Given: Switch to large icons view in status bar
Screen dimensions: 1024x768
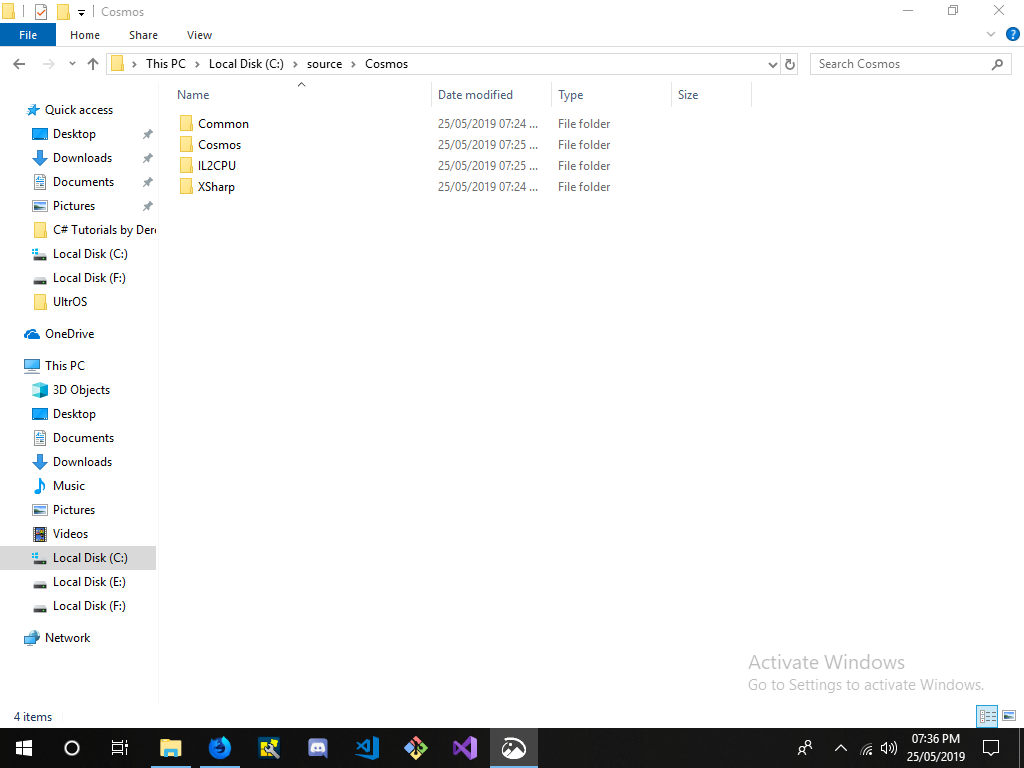Looking at the screenshot, I should [x=1010, y=716].
